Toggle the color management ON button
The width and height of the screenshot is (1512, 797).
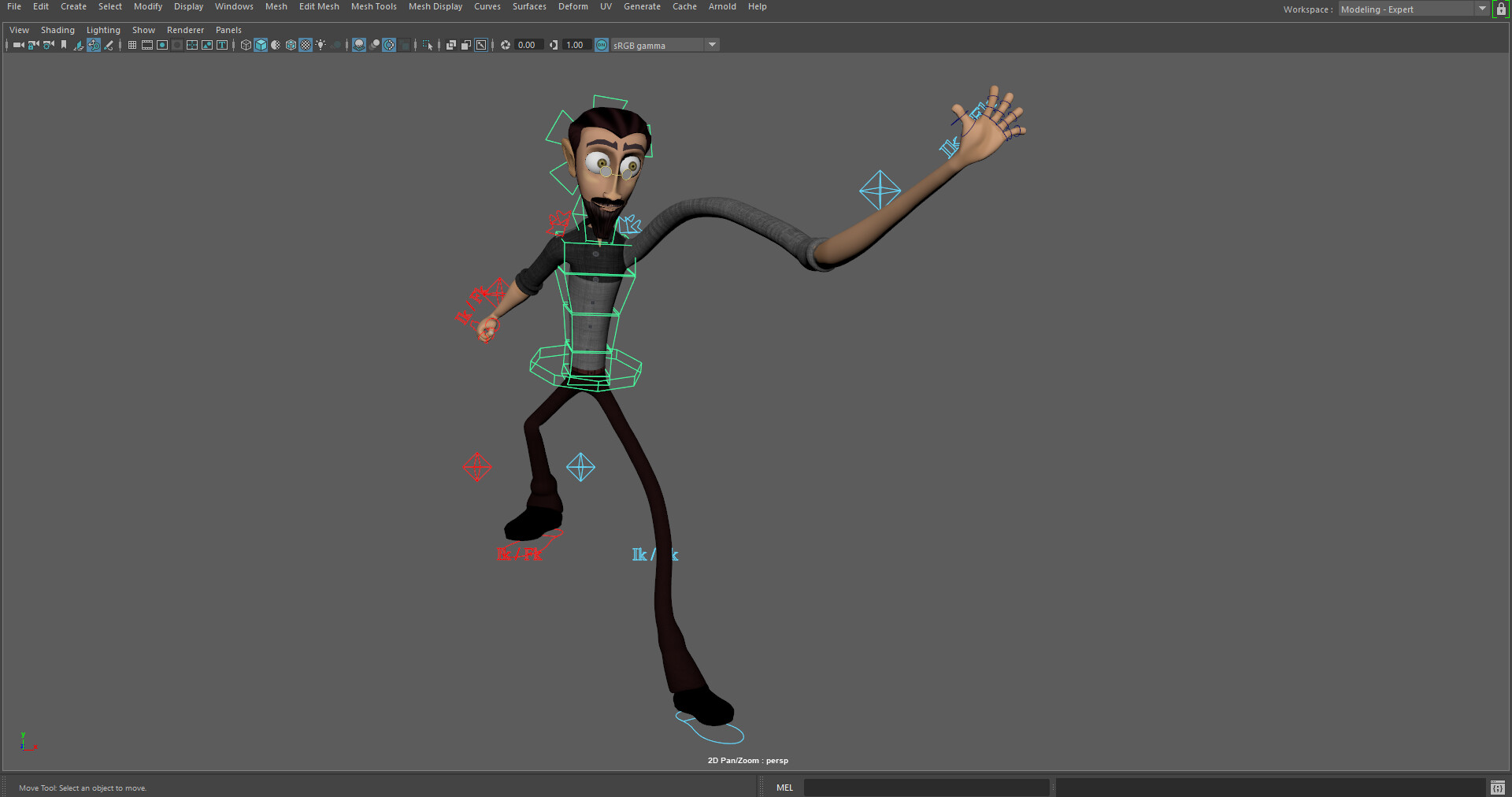[x=601, y=45]
